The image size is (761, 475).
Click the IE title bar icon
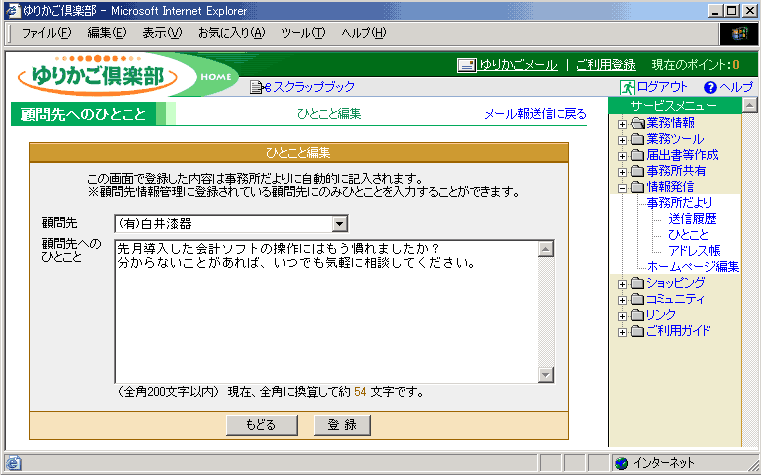click(13, 10)
